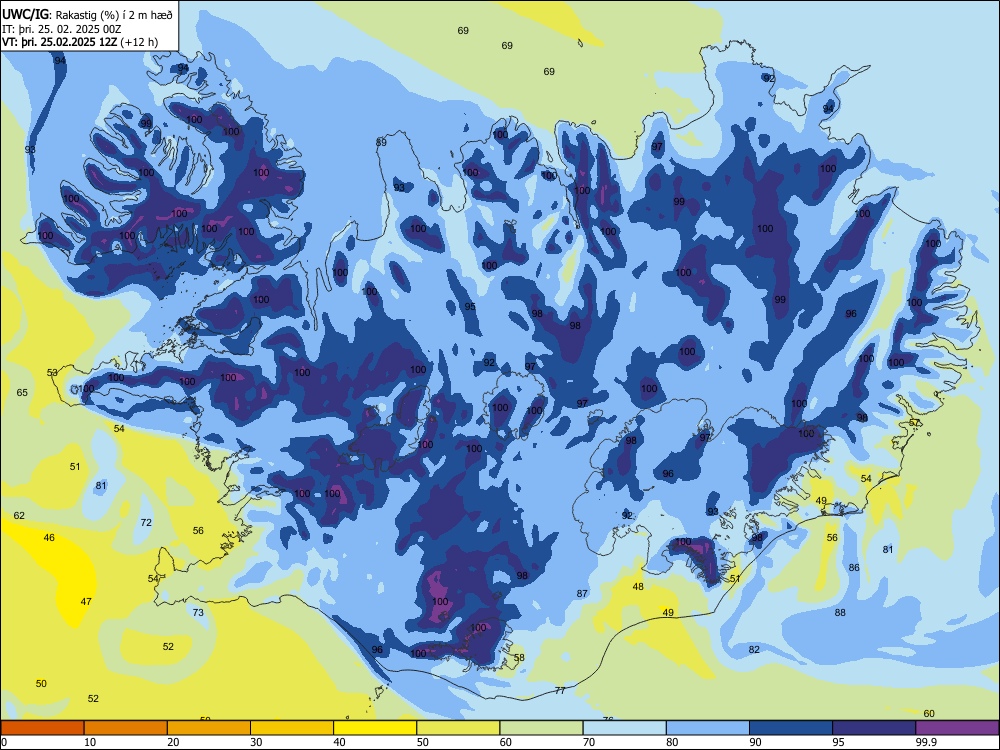This screenshot has height=750, width=1000.
Task: Click the light green 60–70 legend swatch
Action: point(541,728)
